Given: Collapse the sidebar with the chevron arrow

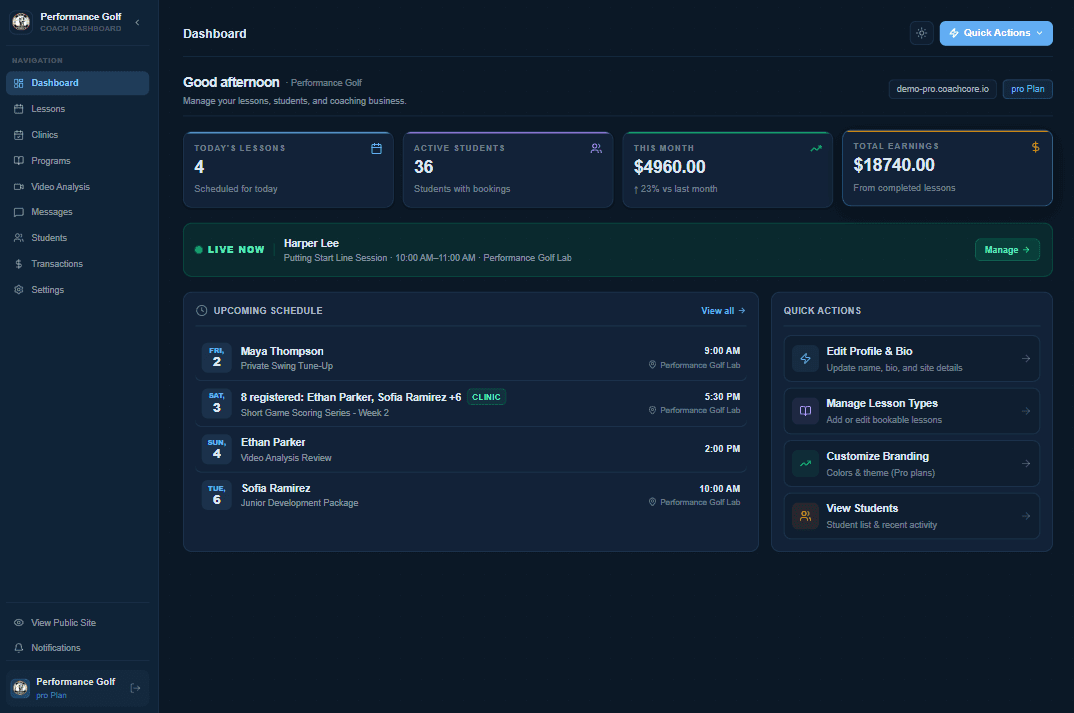Looking at the screenshot, I should pos(138,23).
